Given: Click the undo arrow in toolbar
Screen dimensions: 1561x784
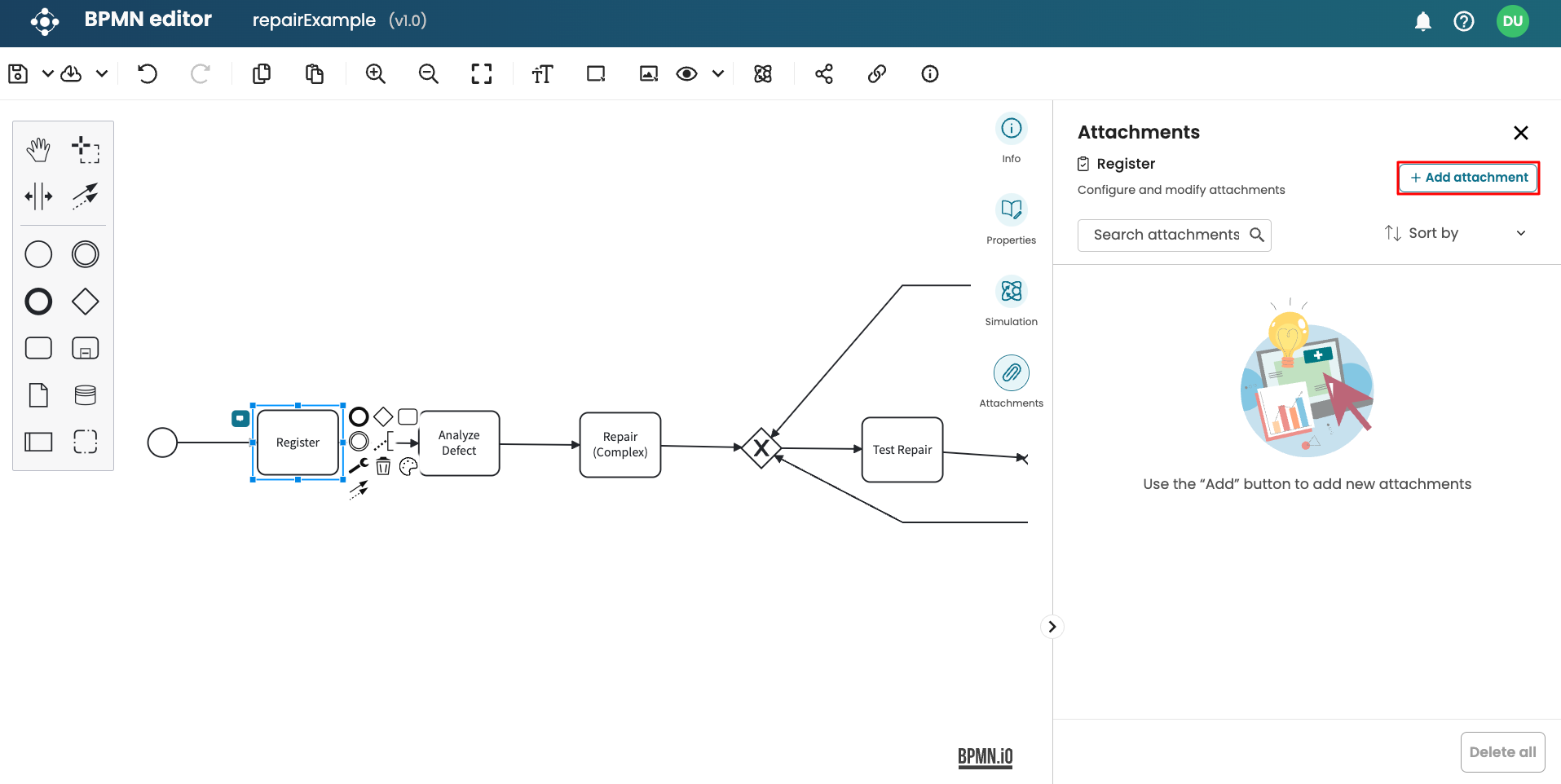Looking at the screenshot, I should click(148, 74).
